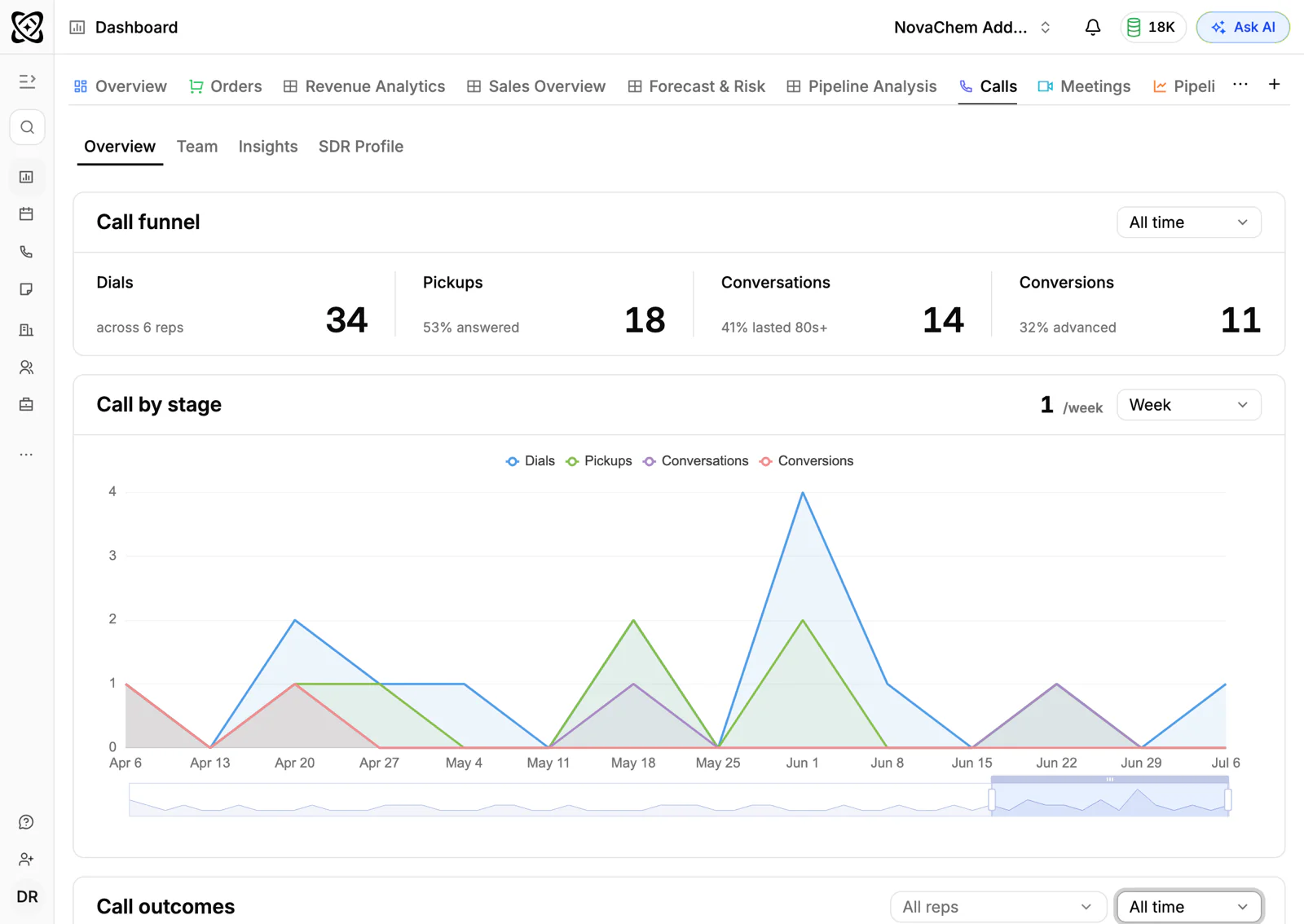Open the companies building icon in sidebar
The height and width of the screenshot is (924, 1304).
pos(27,330)
